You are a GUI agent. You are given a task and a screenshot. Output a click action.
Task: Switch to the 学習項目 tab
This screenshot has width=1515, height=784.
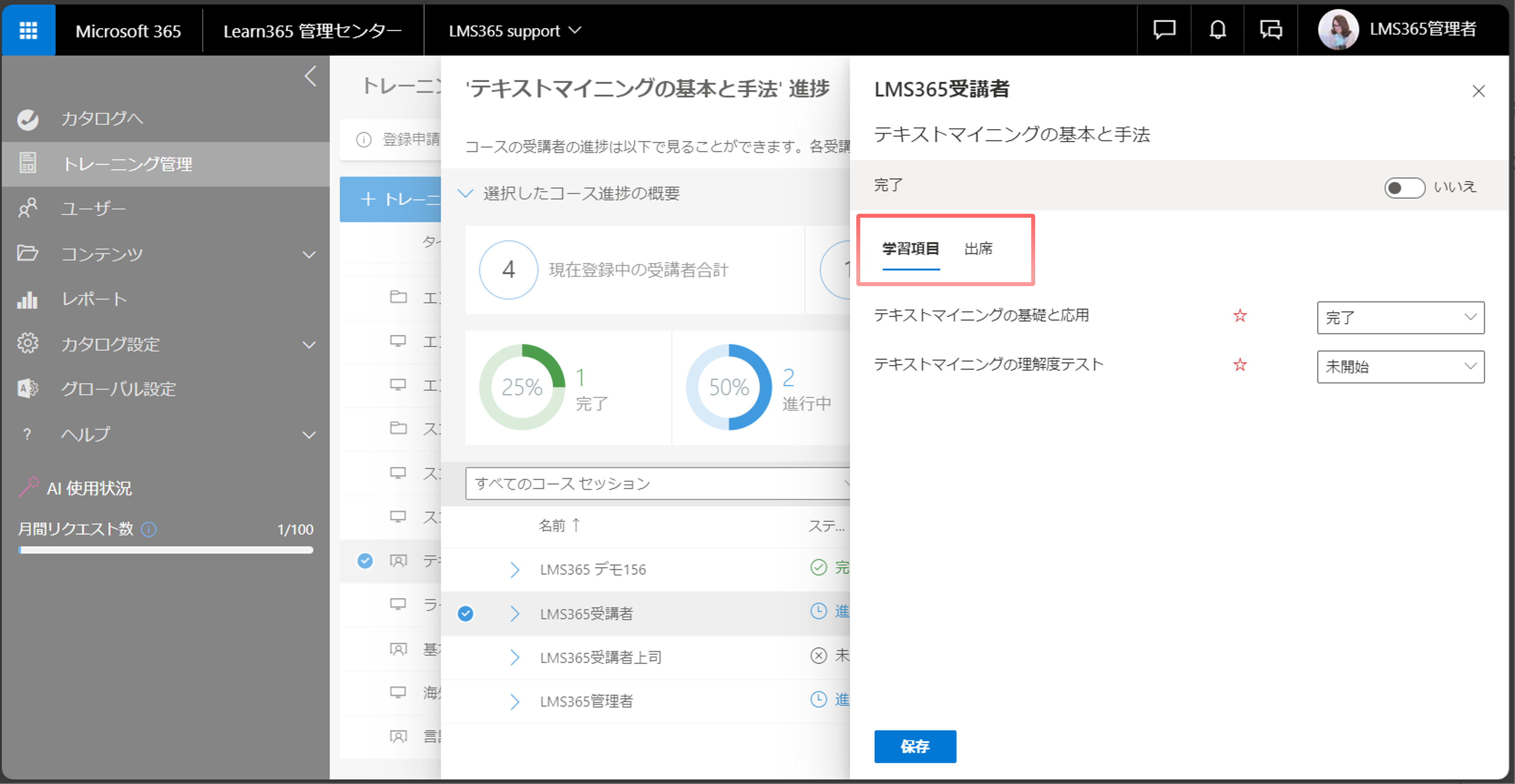pos(910,249)
